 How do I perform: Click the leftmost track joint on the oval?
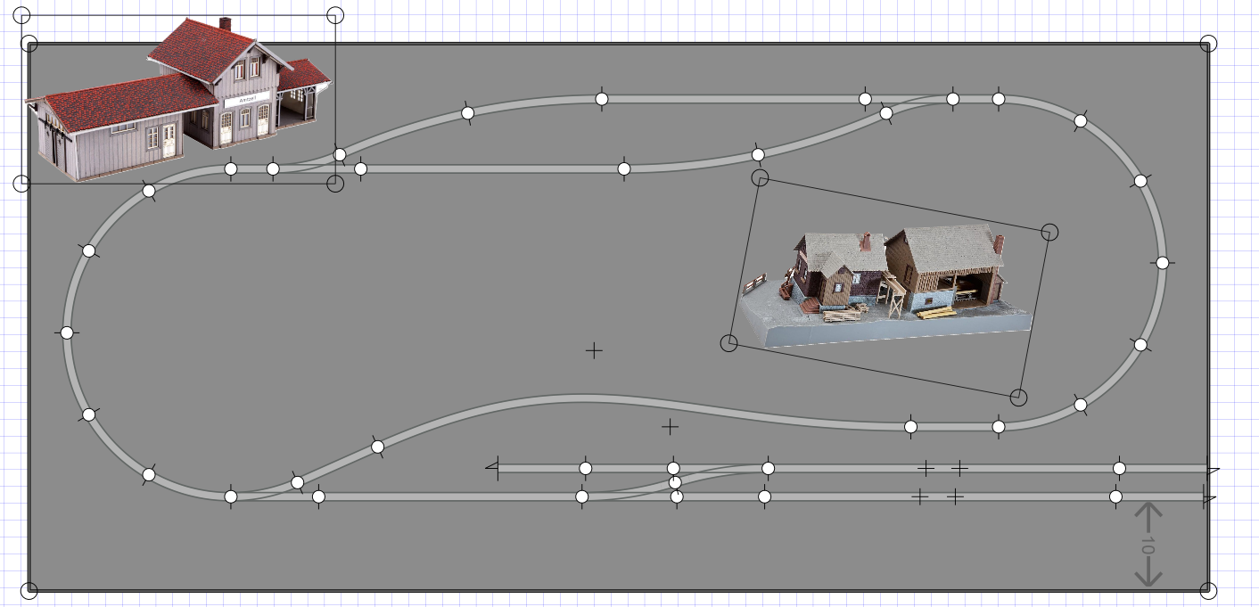[x=67, y=332]
